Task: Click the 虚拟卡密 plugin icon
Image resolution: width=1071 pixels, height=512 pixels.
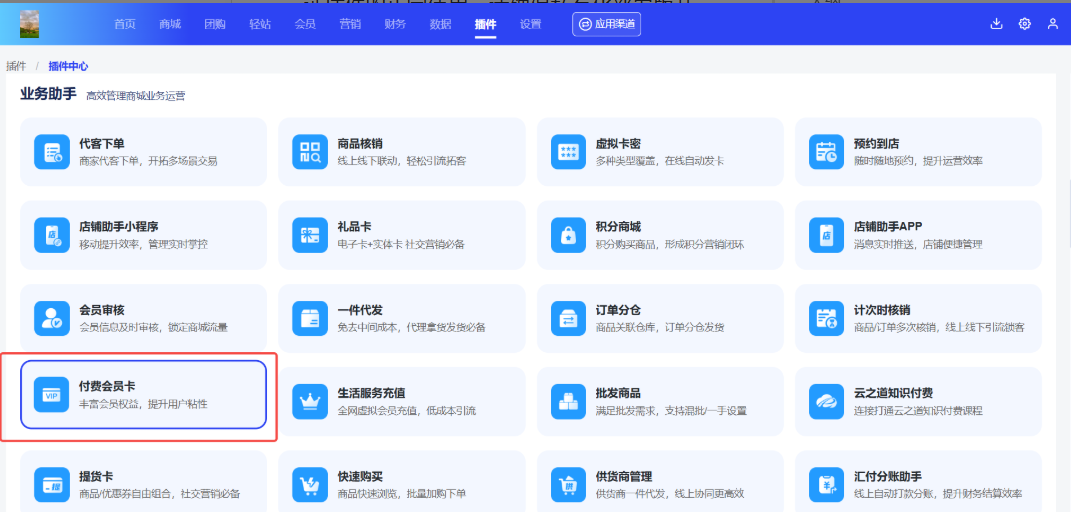Action: pyautogui.click(x=568, y=152)
